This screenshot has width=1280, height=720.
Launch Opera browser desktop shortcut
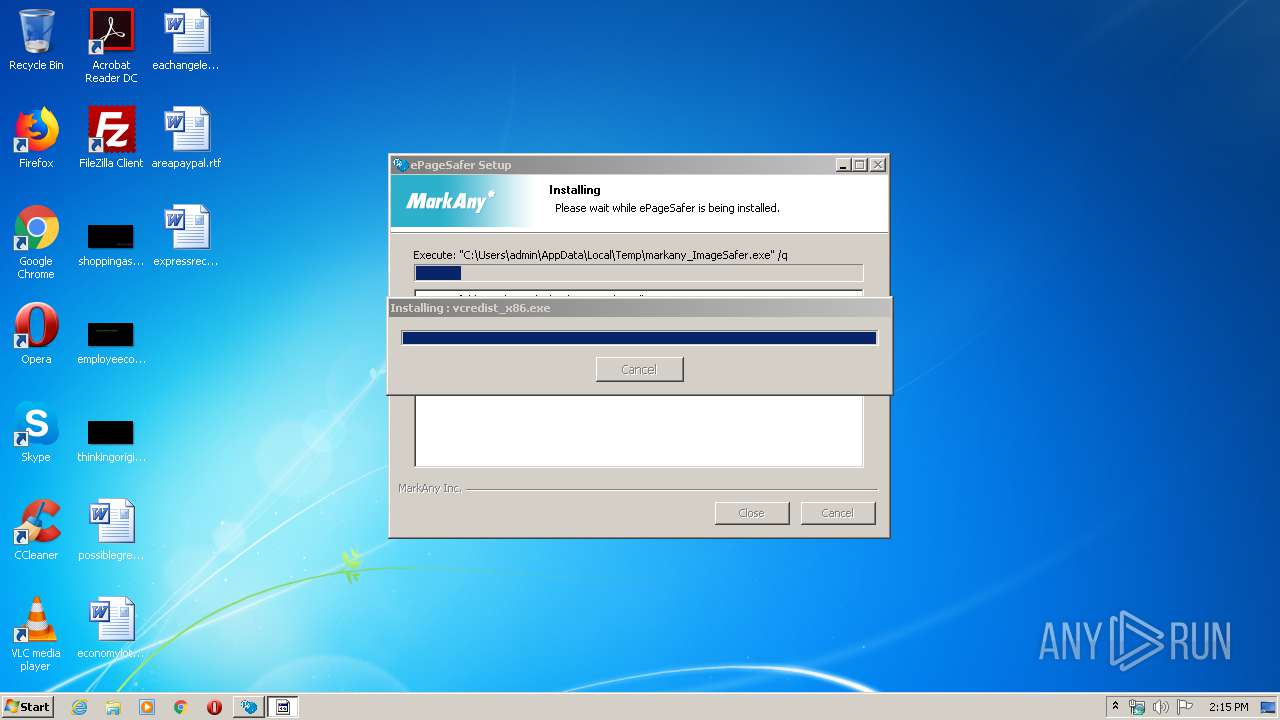pyautogui.click(x=36, y=334)
